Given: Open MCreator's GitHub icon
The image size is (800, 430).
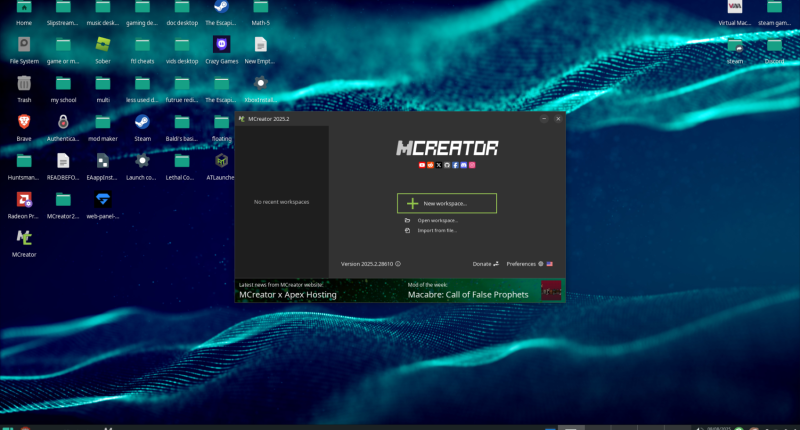Looking at the screenshot, I should [446, 165].
